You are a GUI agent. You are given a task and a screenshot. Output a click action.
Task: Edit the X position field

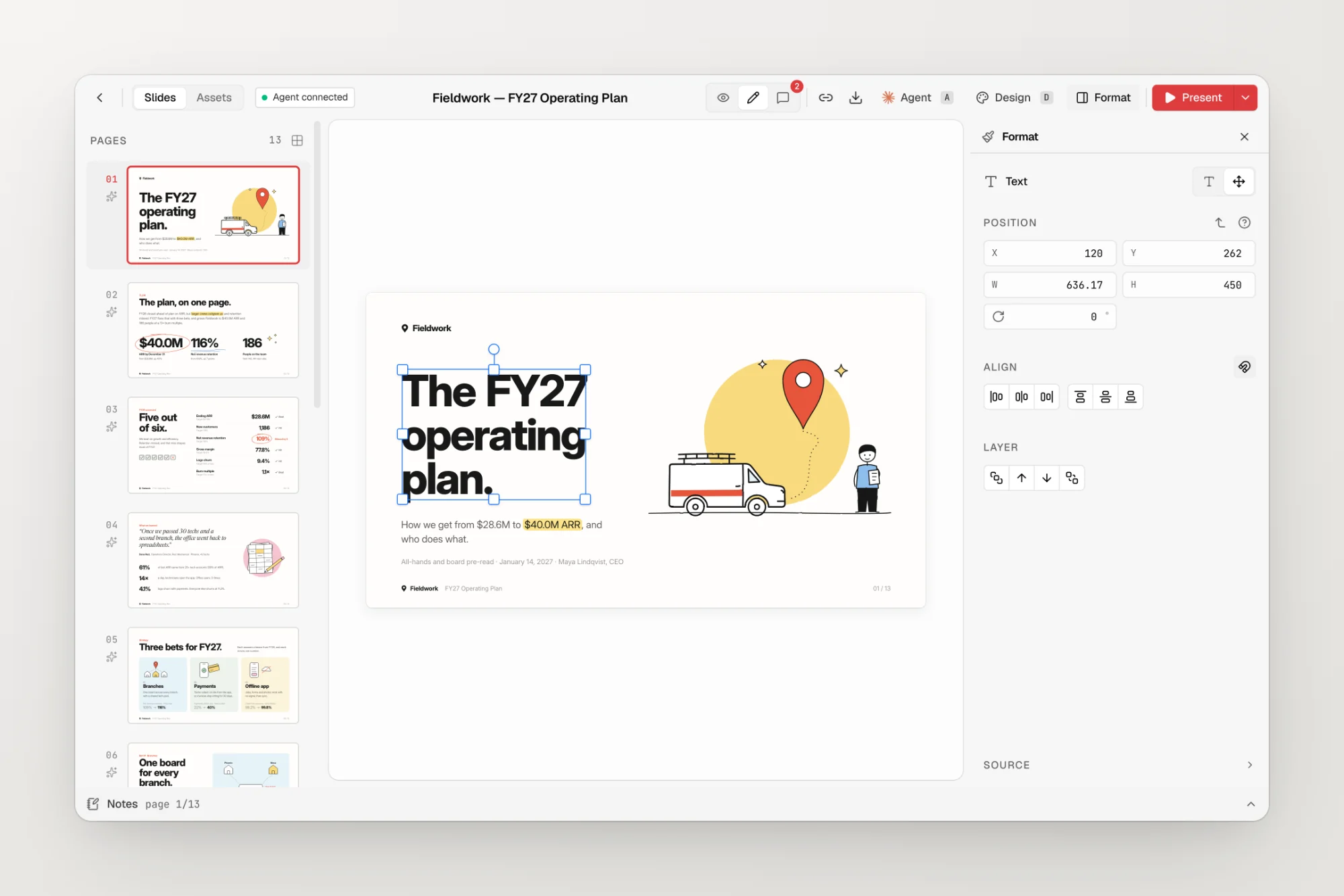1050,253
